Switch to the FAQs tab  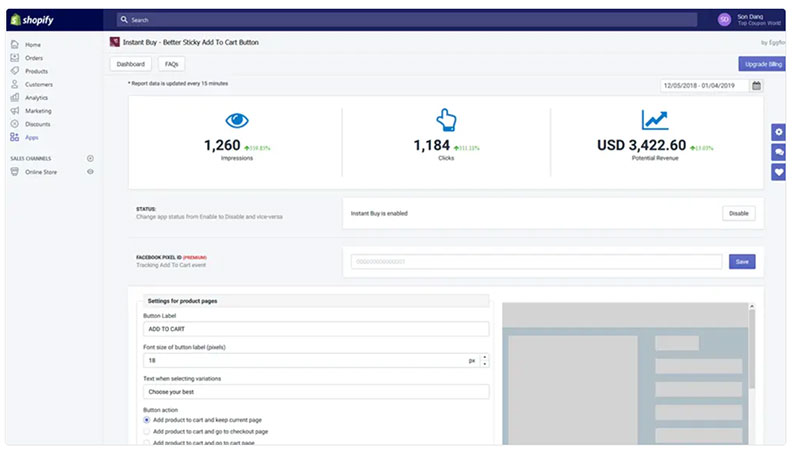pos(171,64)
